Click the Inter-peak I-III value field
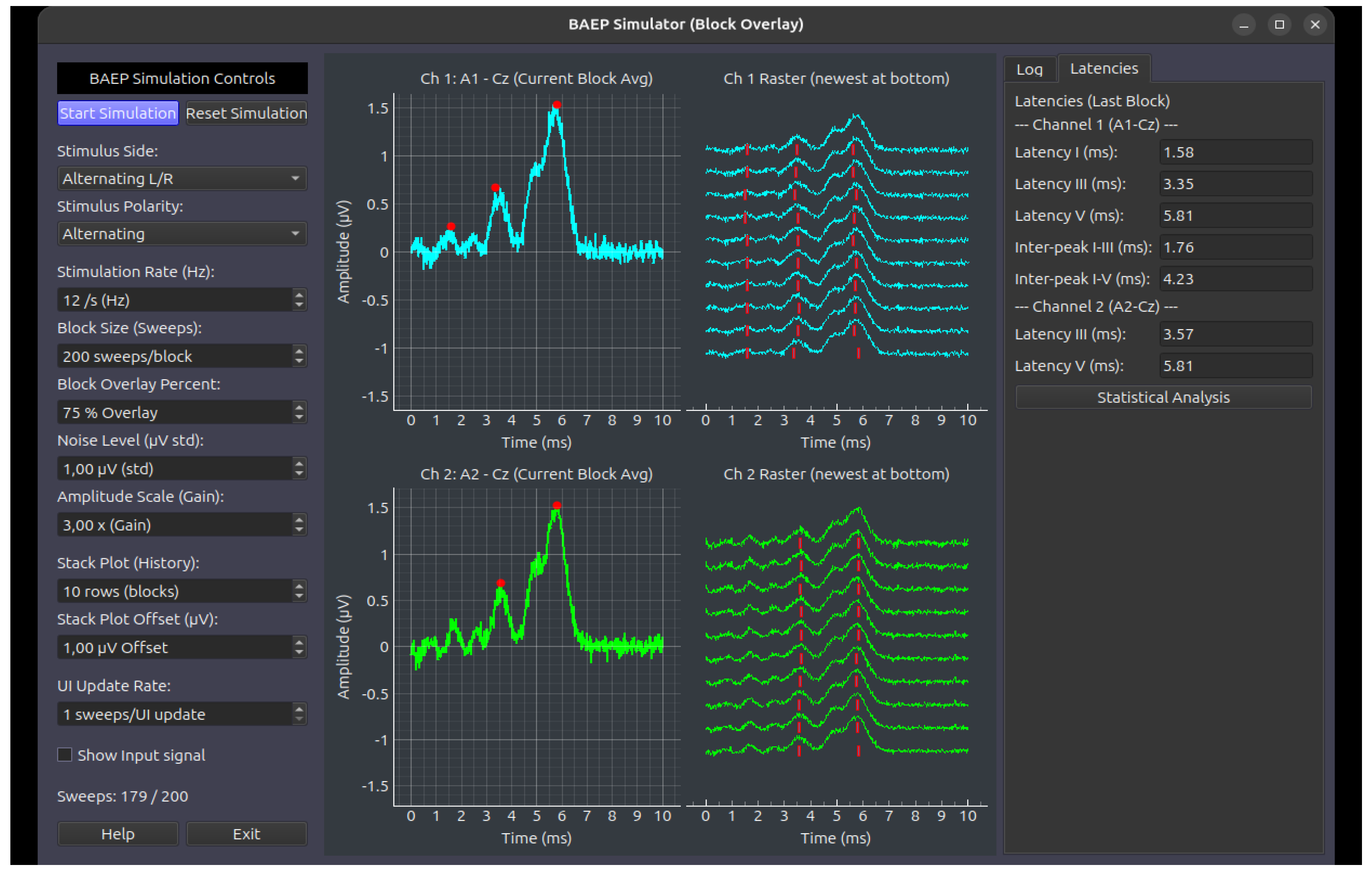Image resolution: width=1372 pixels, height=875 pixels. (1236, 247)
